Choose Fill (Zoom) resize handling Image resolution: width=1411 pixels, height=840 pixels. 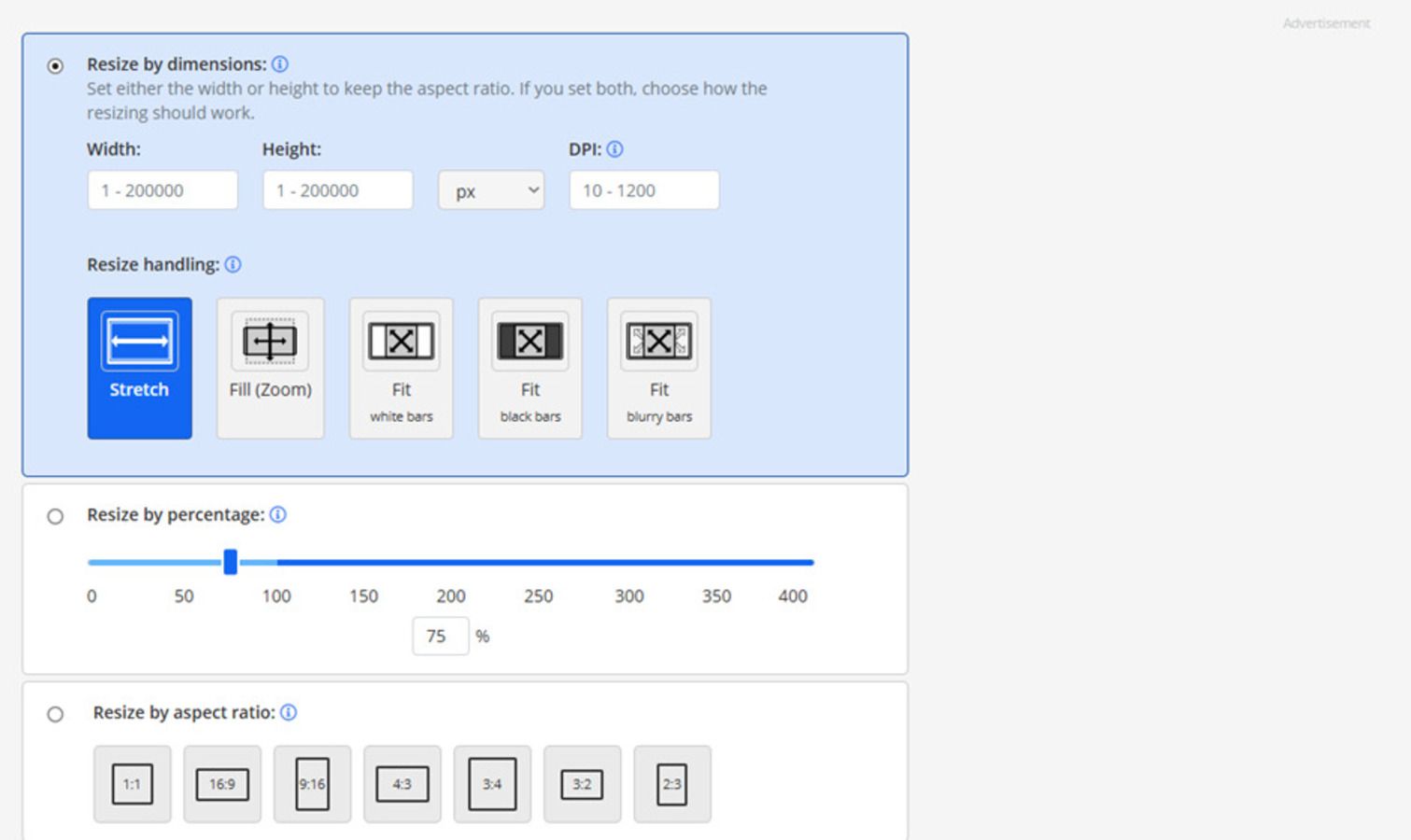270,368
